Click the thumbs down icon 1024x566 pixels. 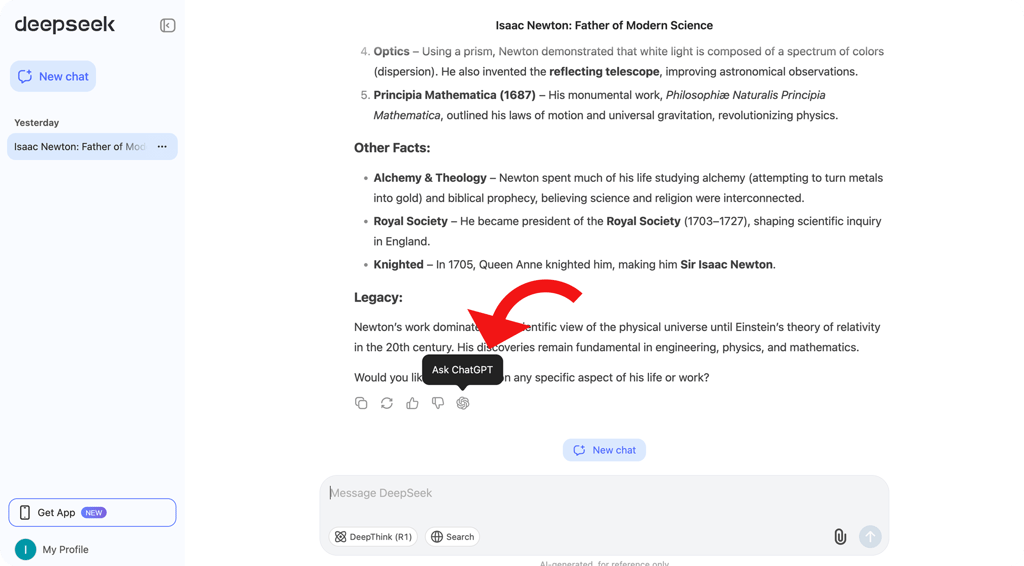pyautogui.click(x=438, y=403)
